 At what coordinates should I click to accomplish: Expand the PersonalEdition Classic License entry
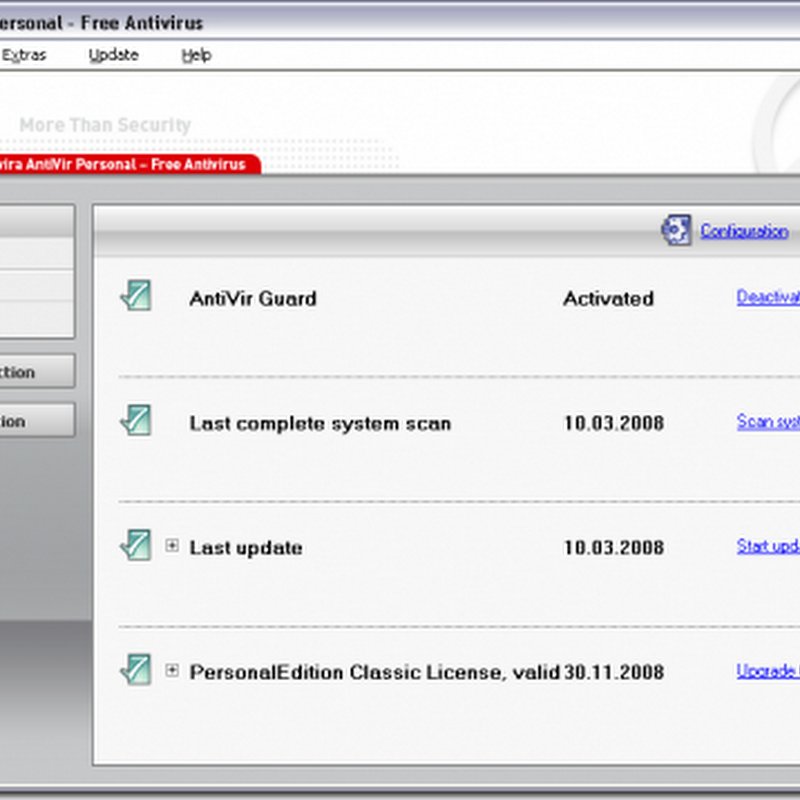tap(171, 671)
